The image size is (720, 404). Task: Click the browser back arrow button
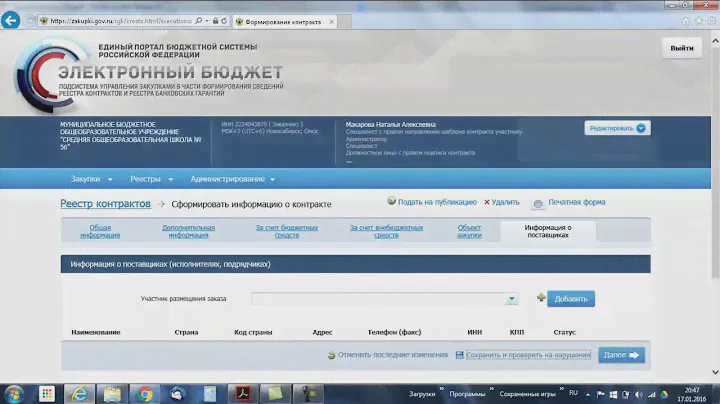click(12, 19)
